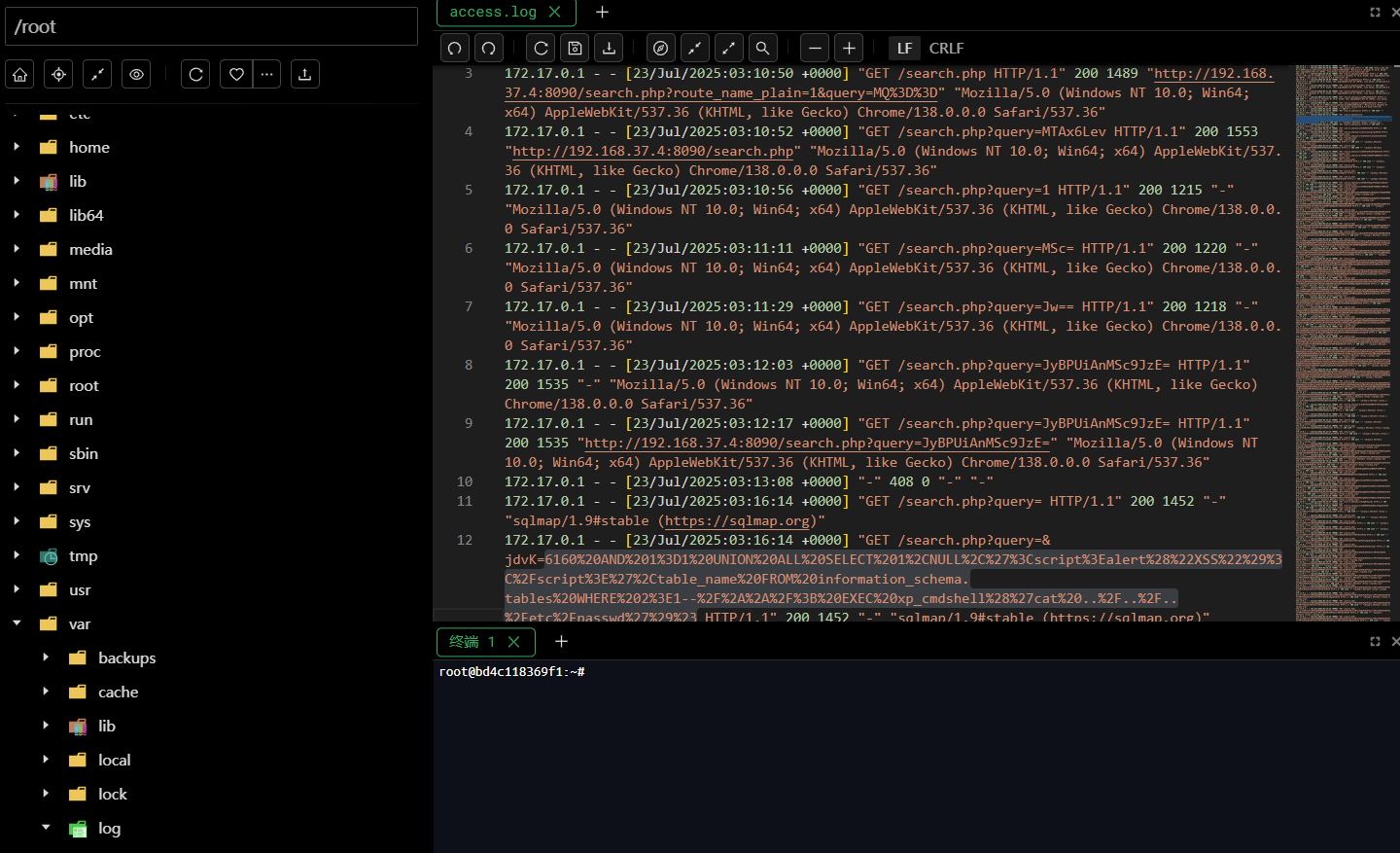Image resolution: width=1400 pixels, height=853 pixels.
Task: Open the sqlmap.org link on line 11
Action: click(x=737, y=520)
